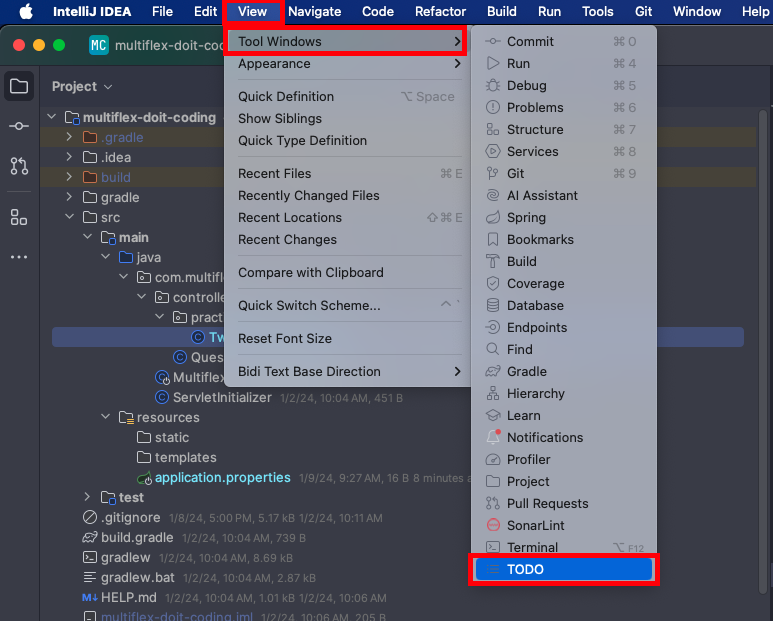Open Notifications tool window
Screen dimensions: 773x621
click(563, 438)
